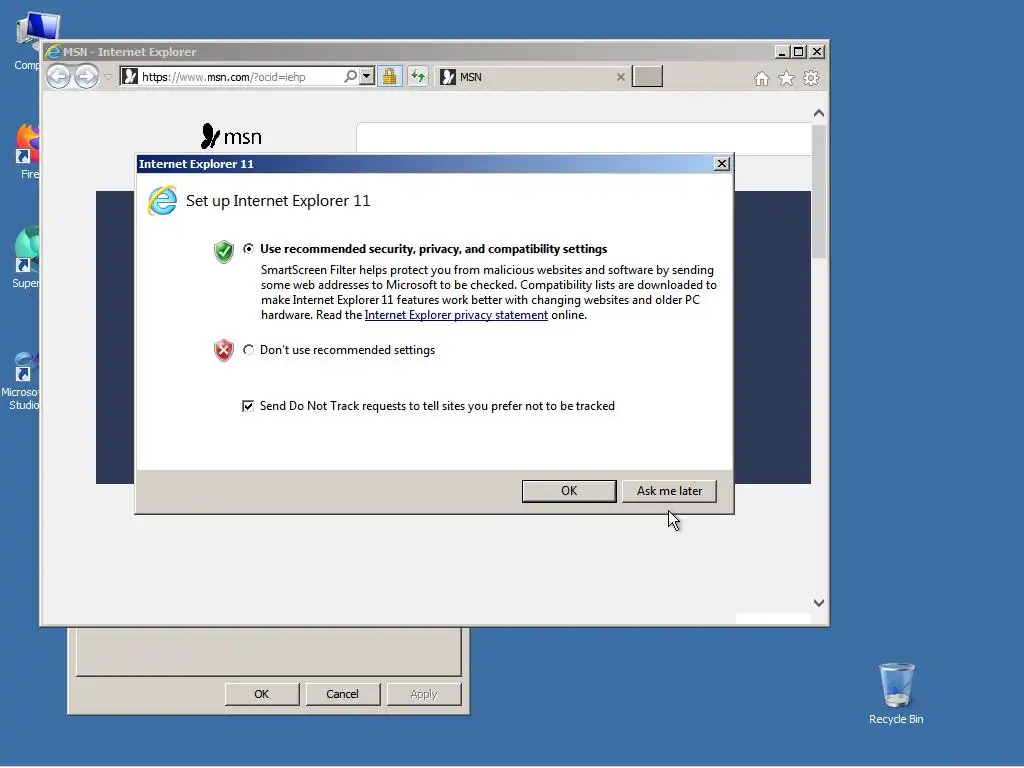Screen dimensions: 1024x768
Task: Click the MSN butterfly logo
Action: pos(231,136)
